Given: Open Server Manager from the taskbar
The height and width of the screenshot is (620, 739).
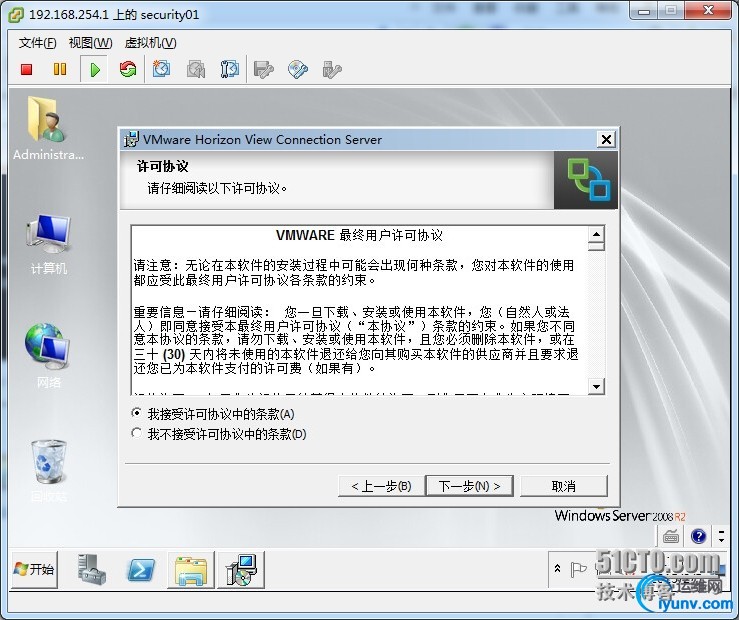Looking at the screenshot, I should (x=91, y=569).
